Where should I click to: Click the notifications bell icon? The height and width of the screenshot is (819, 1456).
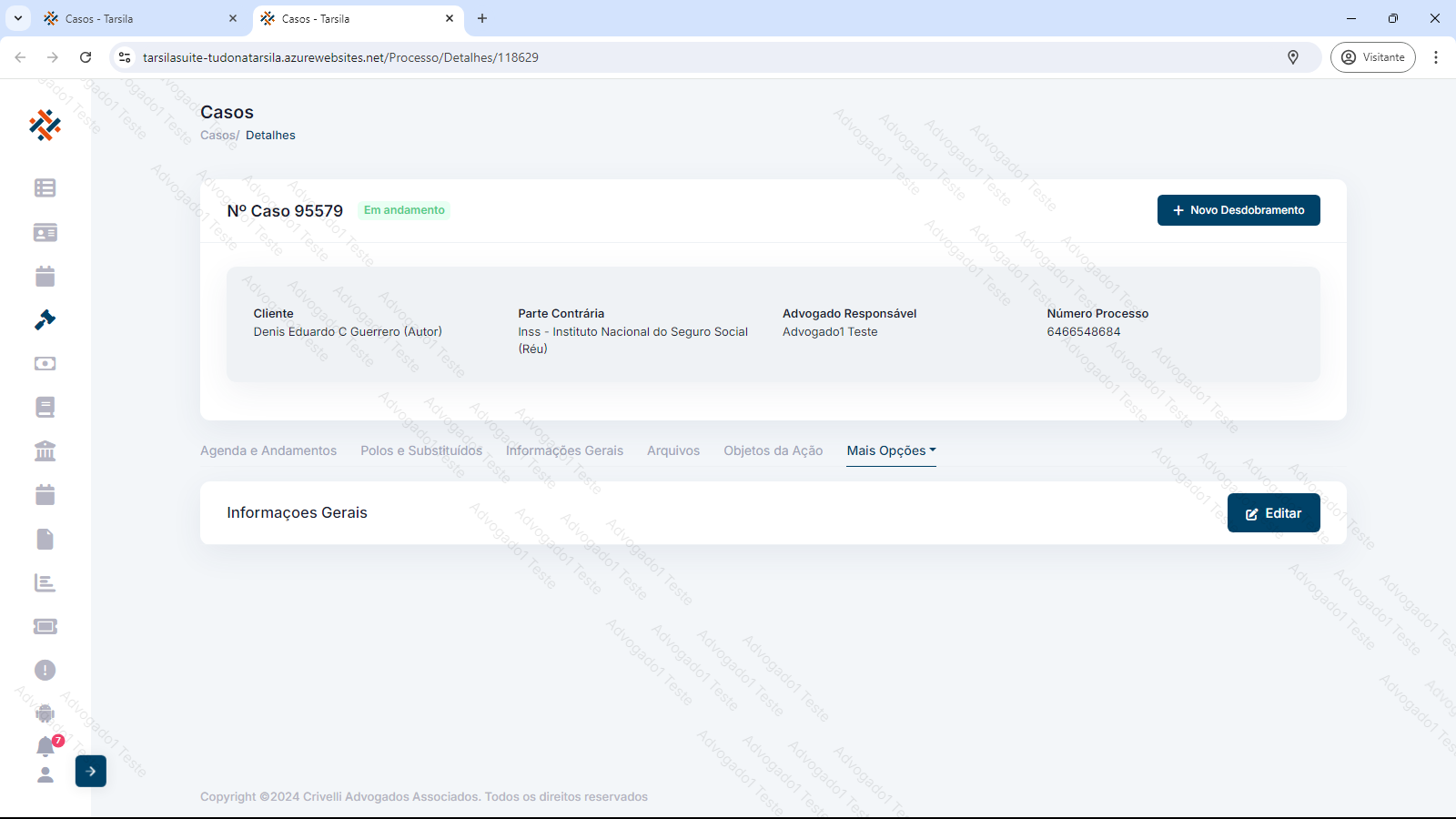tap(45, 747)
